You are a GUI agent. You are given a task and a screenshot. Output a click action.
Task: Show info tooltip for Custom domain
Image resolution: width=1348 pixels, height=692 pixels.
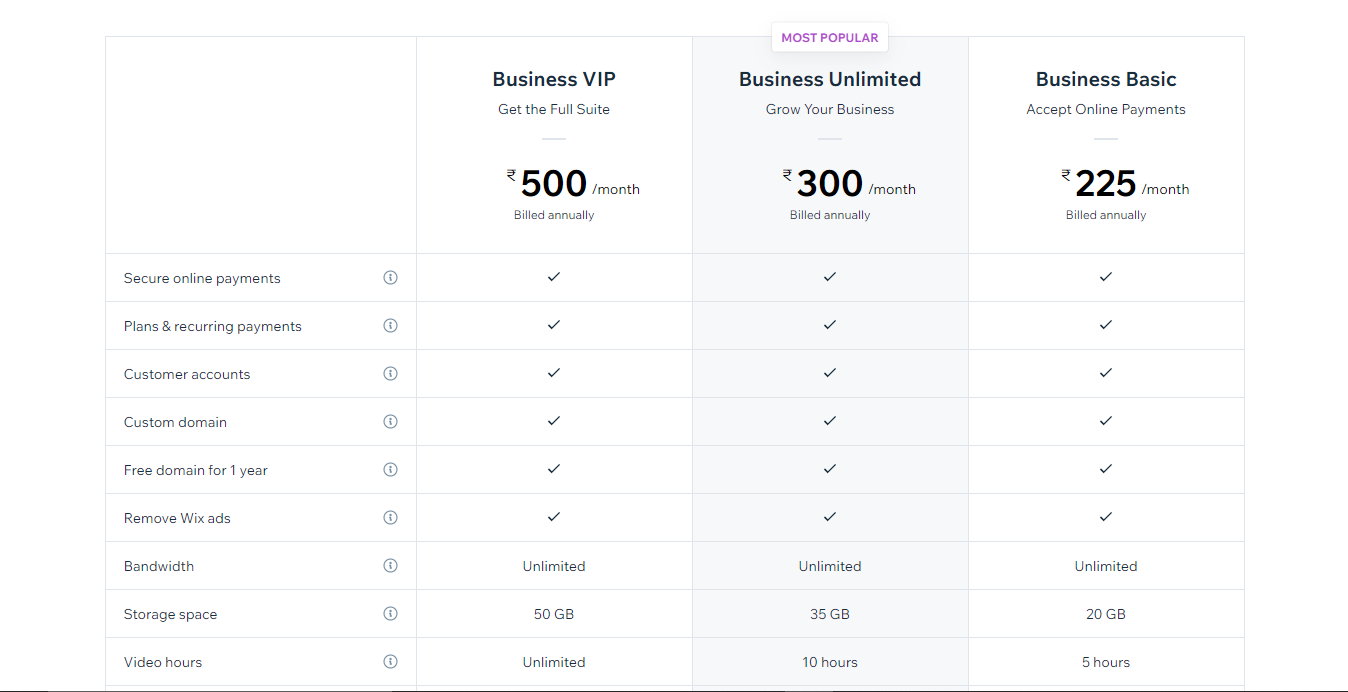point(390,422)
